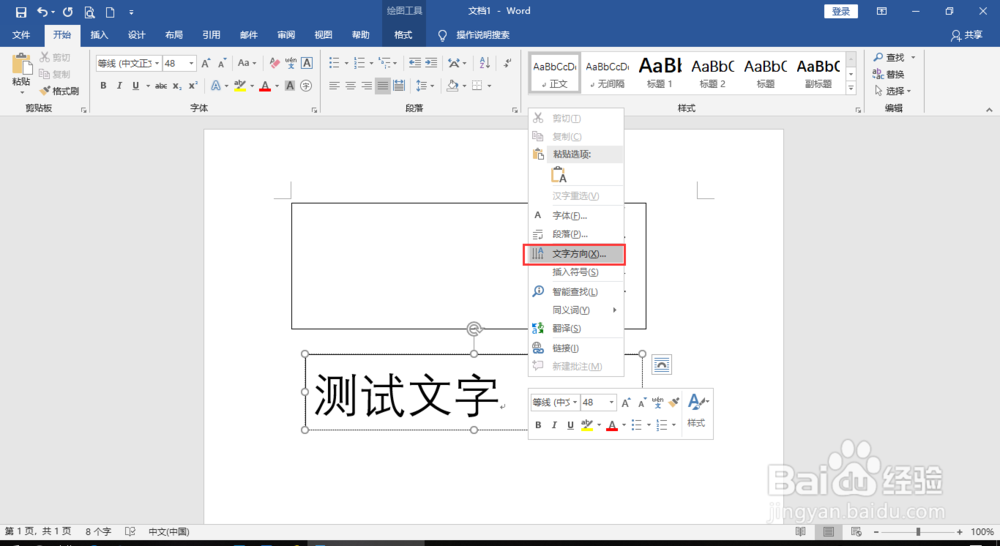Click the 共享 share button
This screenshot has width=1000, height=546.
(x=966, y=36)
